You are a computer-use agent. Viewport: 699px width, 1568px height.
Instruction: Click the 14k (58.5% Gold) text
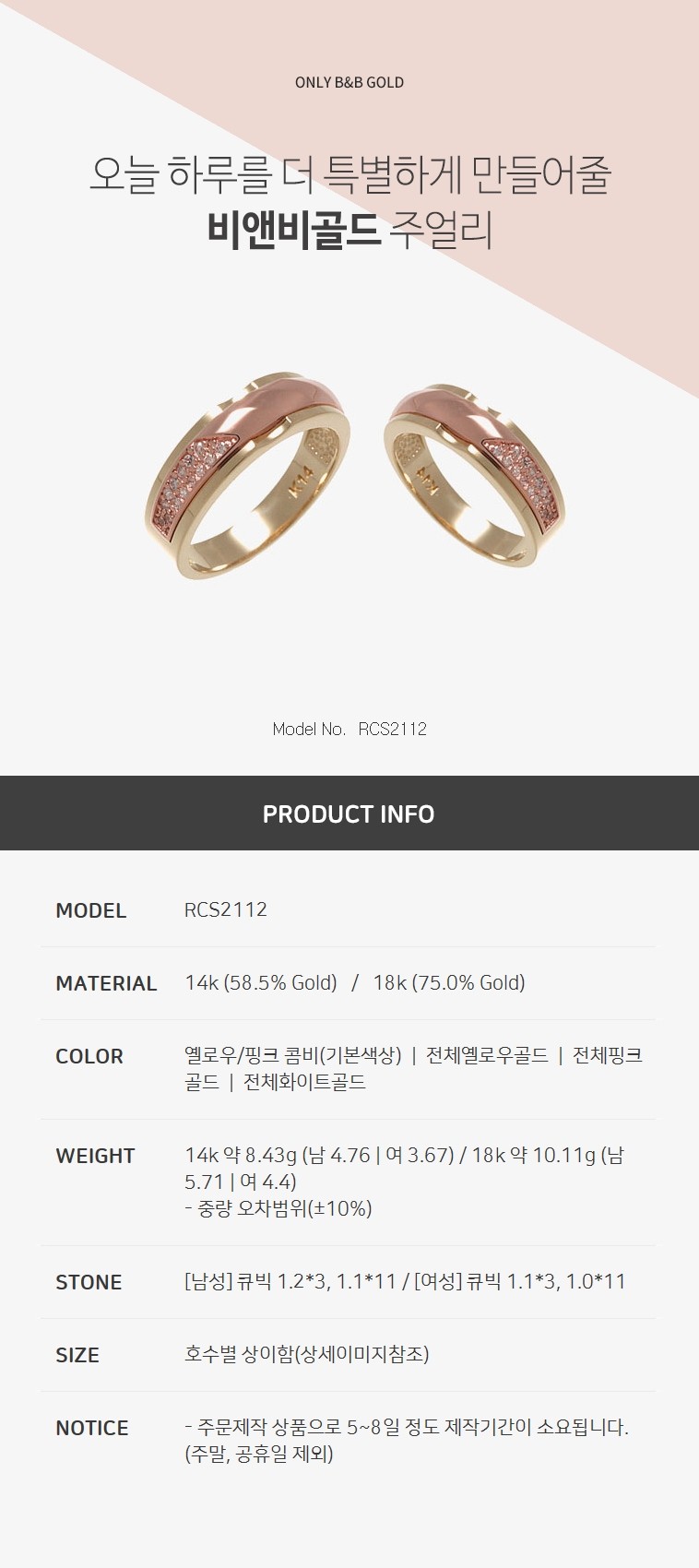(261, 982)
